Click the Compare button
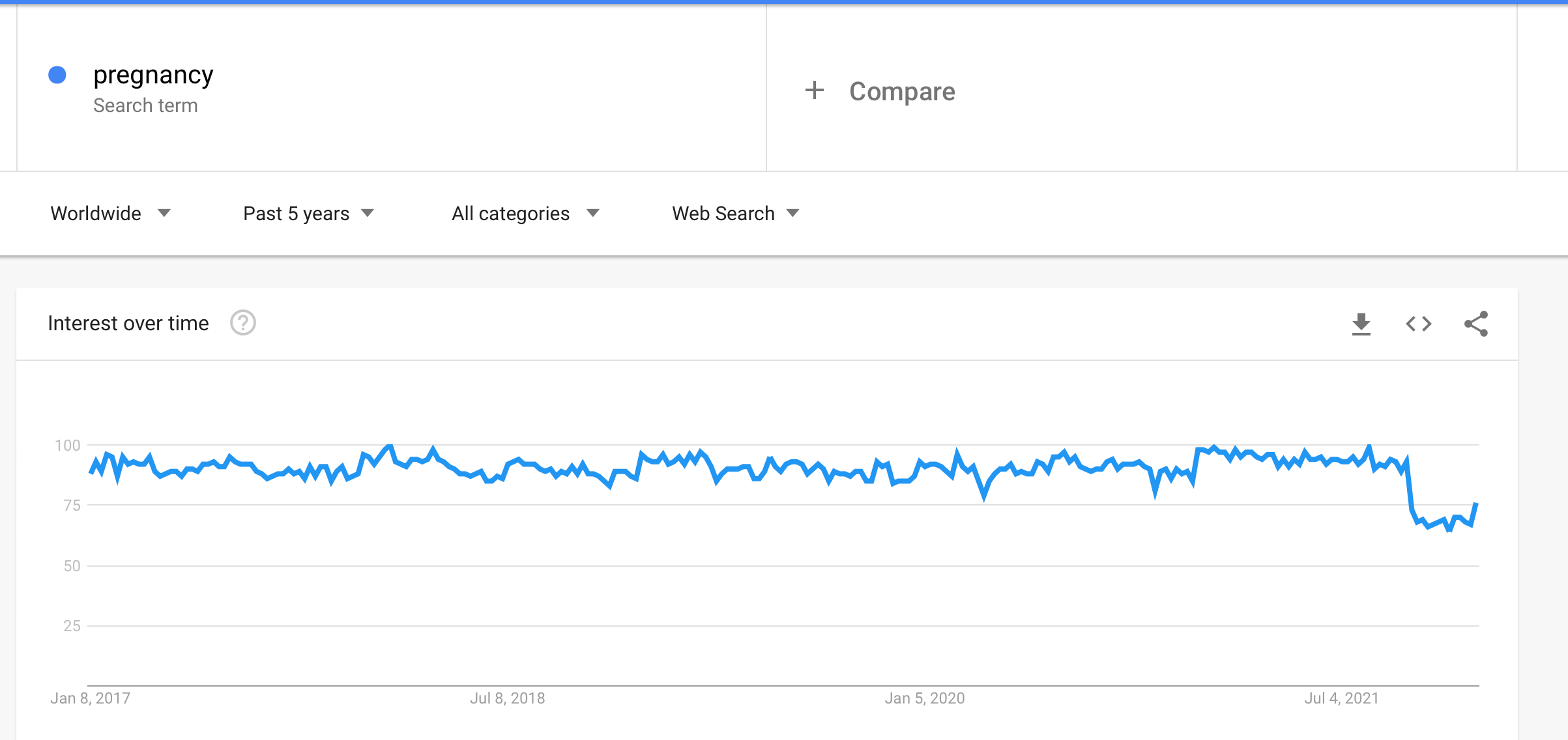Viewport: 1568px width, 740px height. point(902,92)
